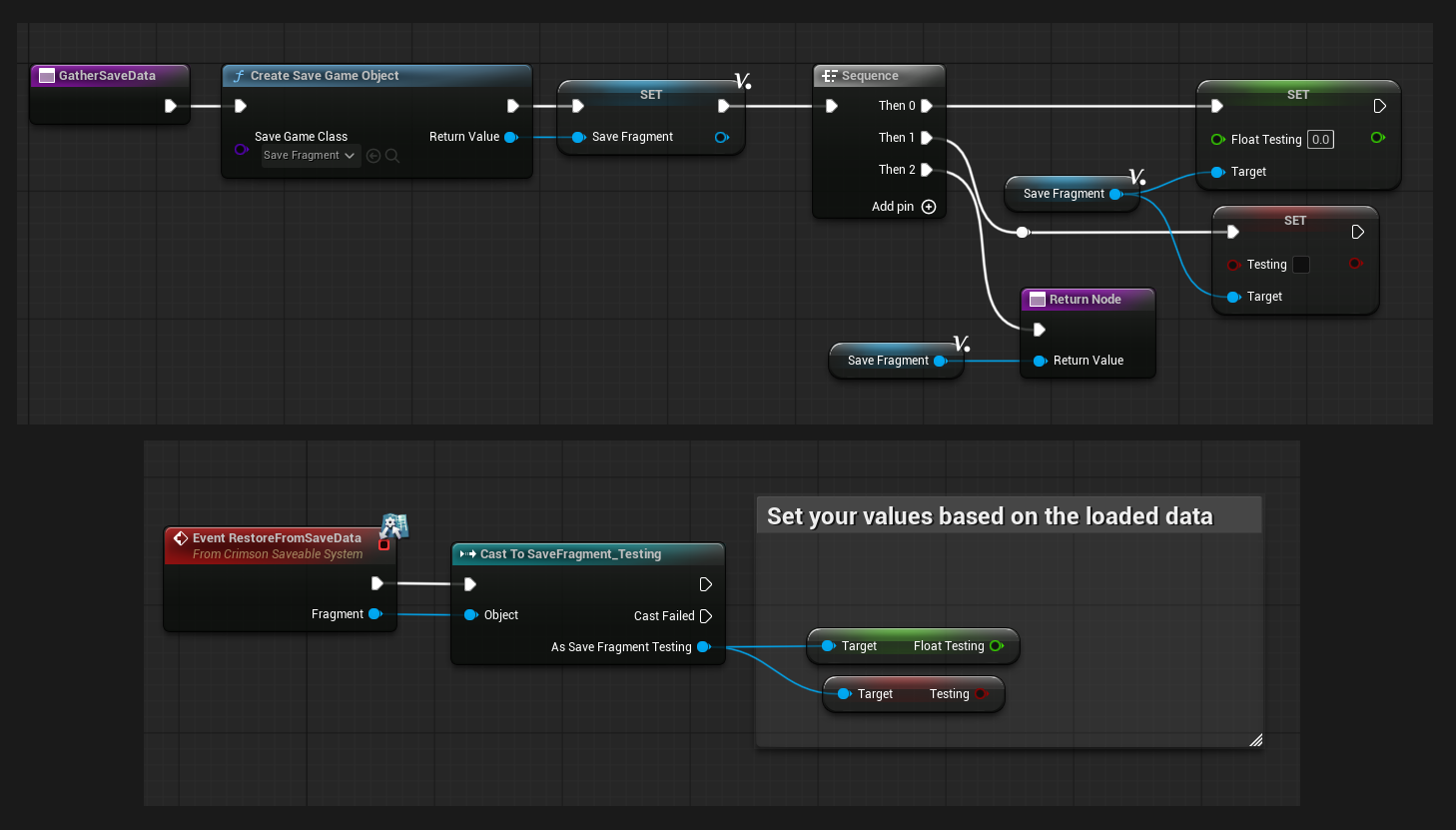This screenshot has height=830, width=1456.
Task: Click the green Float Testing input pin
Action: tap(1217, 140)
